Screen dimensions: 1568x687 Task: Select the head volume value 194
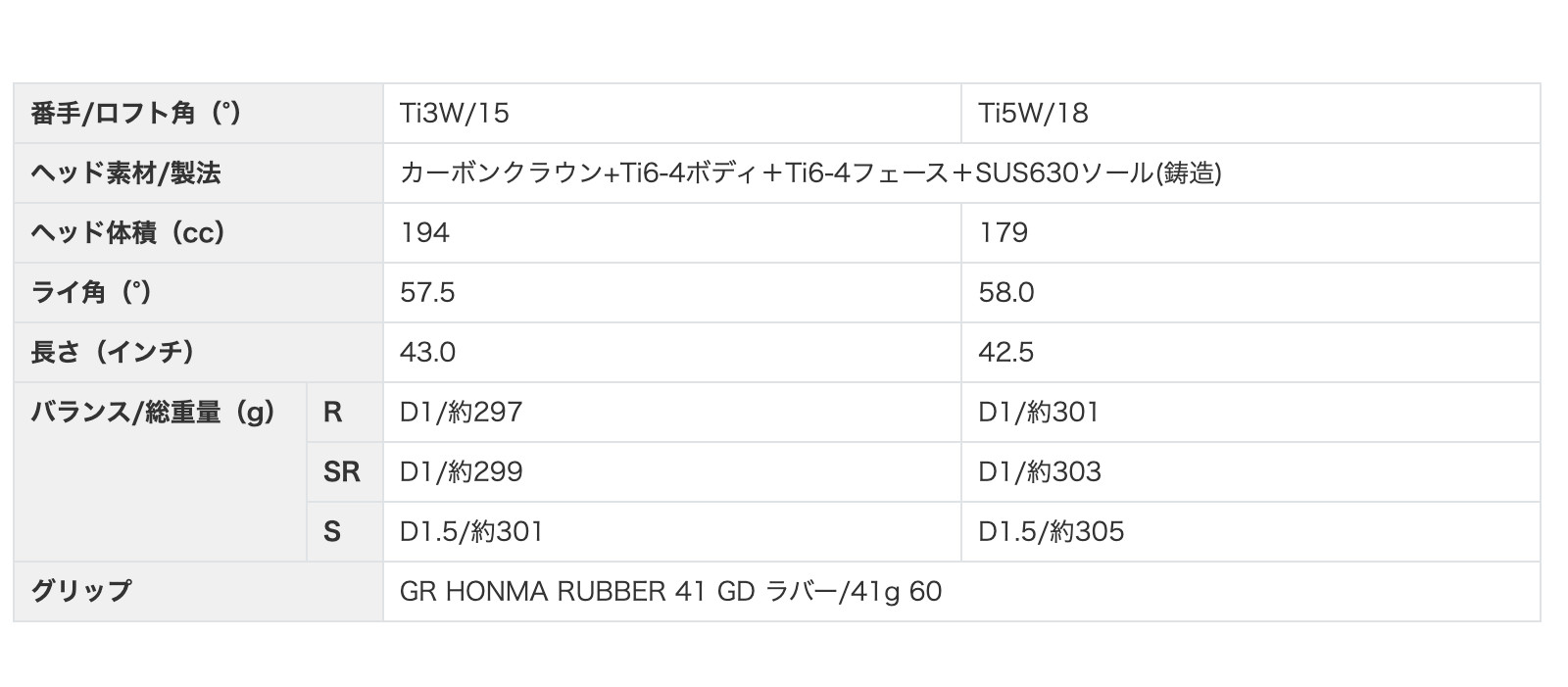[x=425, y=233]
